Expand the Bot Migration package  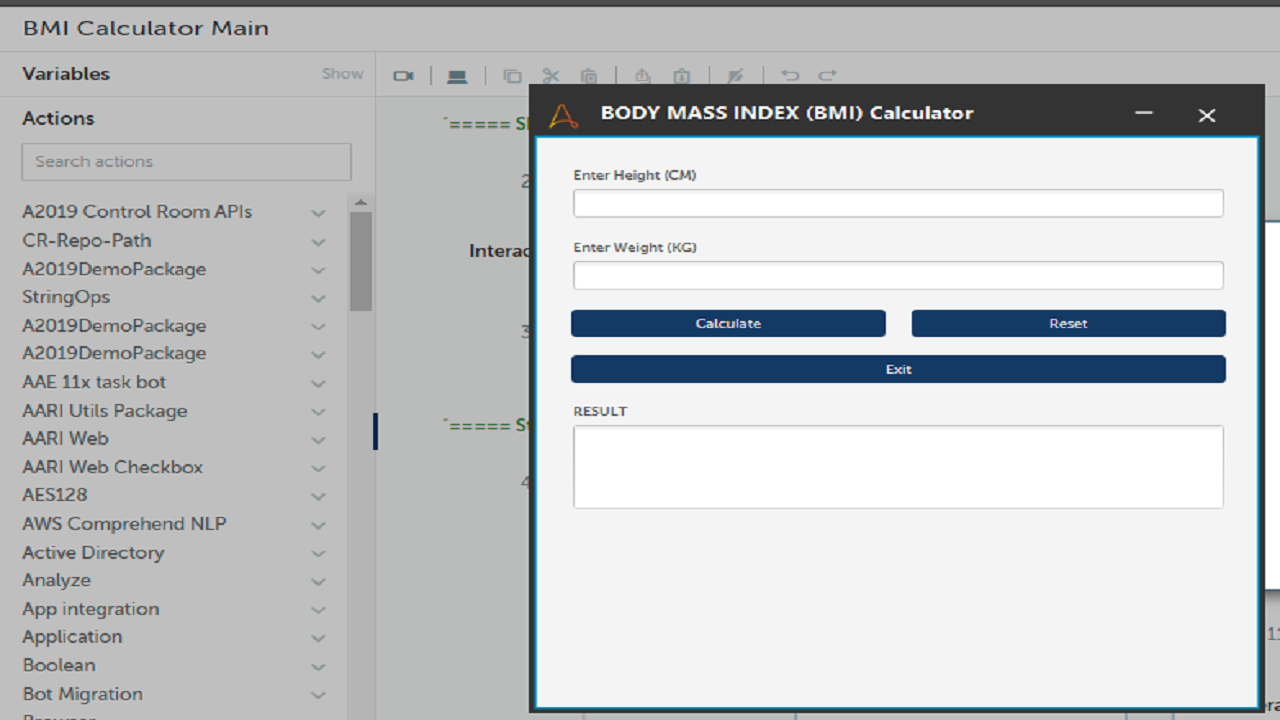point(318,695)
